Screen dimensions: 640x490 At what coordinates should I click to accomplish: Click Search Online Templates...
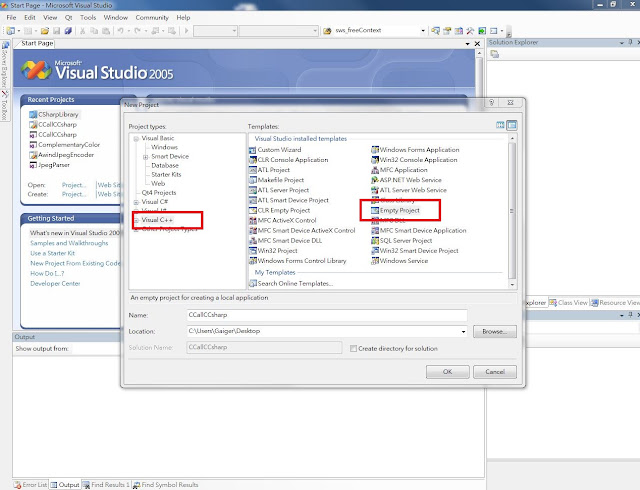click(291, 283)
